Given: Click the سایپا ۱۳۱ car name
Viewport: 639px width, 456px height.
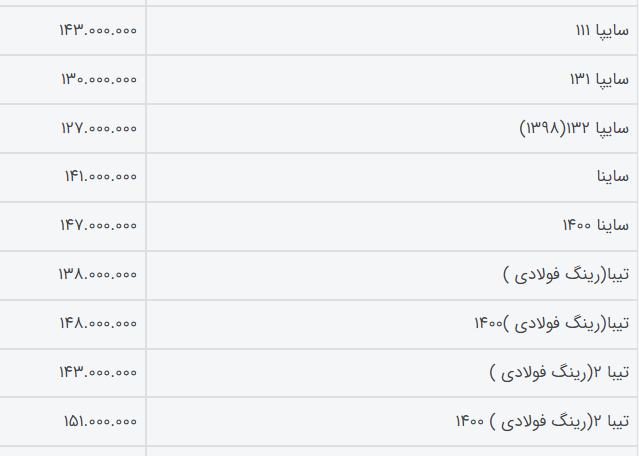Looking at the screenshot, I should 602,79.
